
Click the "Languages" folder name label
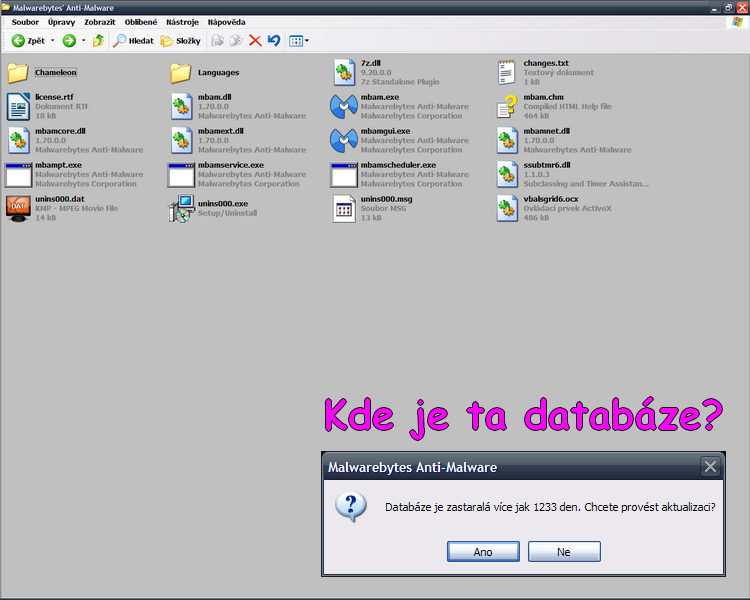click(219, 73)
